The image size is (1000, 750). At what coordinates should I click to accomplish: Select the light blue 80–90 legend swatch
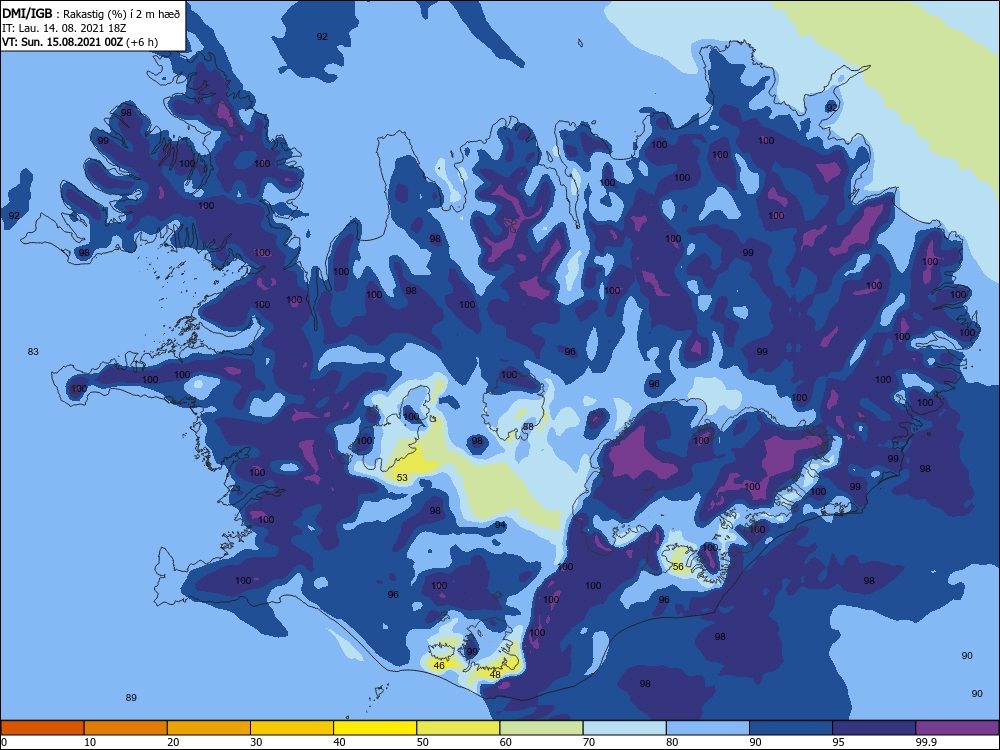708,728
